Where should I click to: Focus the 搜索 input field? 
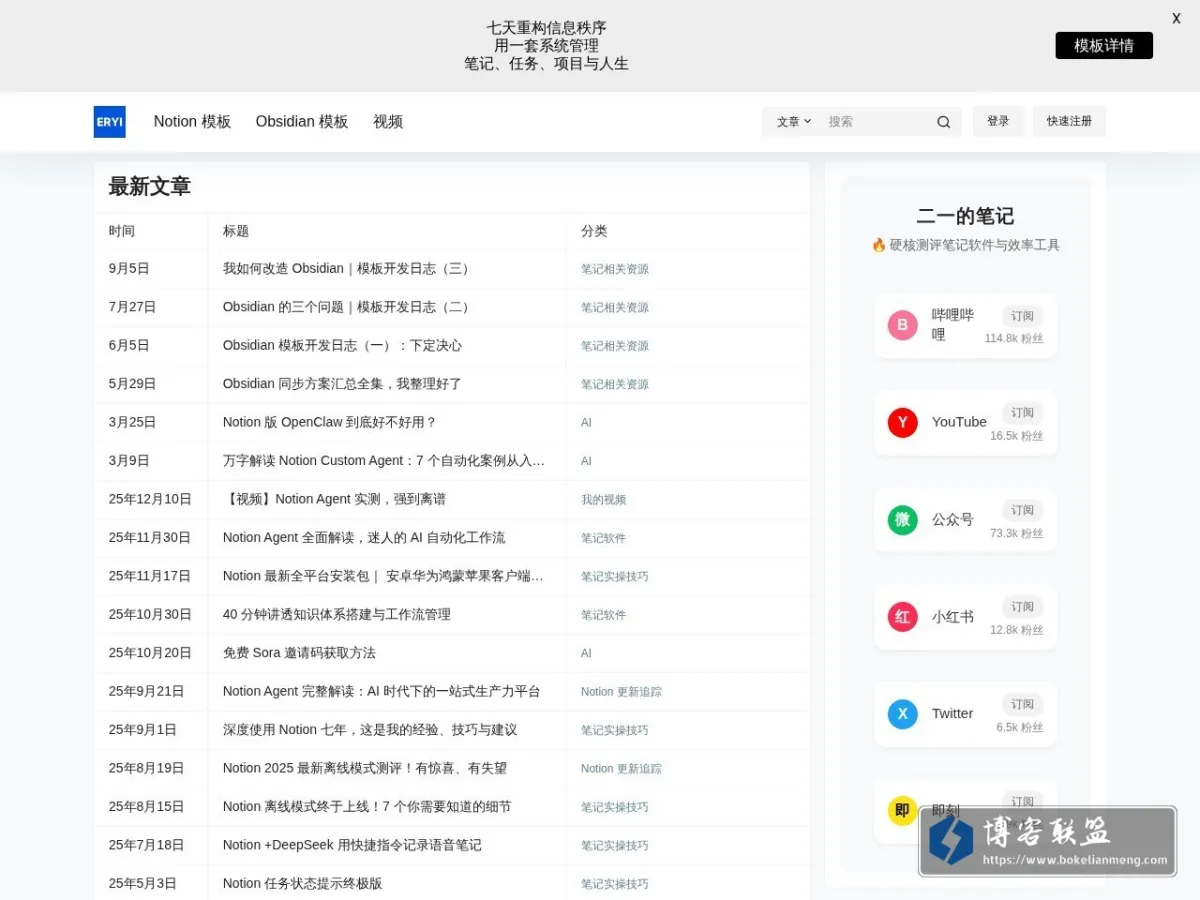[875, 122]
